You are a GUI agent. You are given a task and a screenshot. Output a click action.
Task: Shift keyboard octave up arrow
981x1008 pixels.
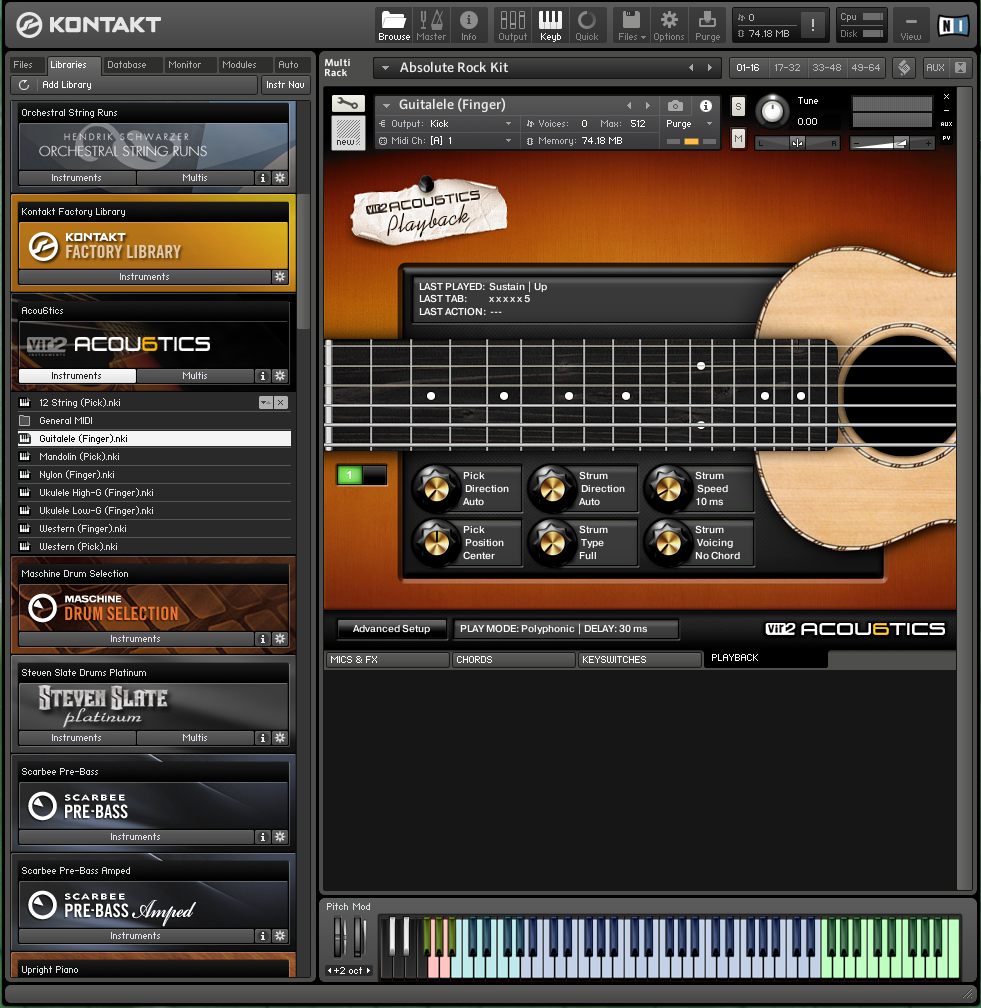coord(368,970)
